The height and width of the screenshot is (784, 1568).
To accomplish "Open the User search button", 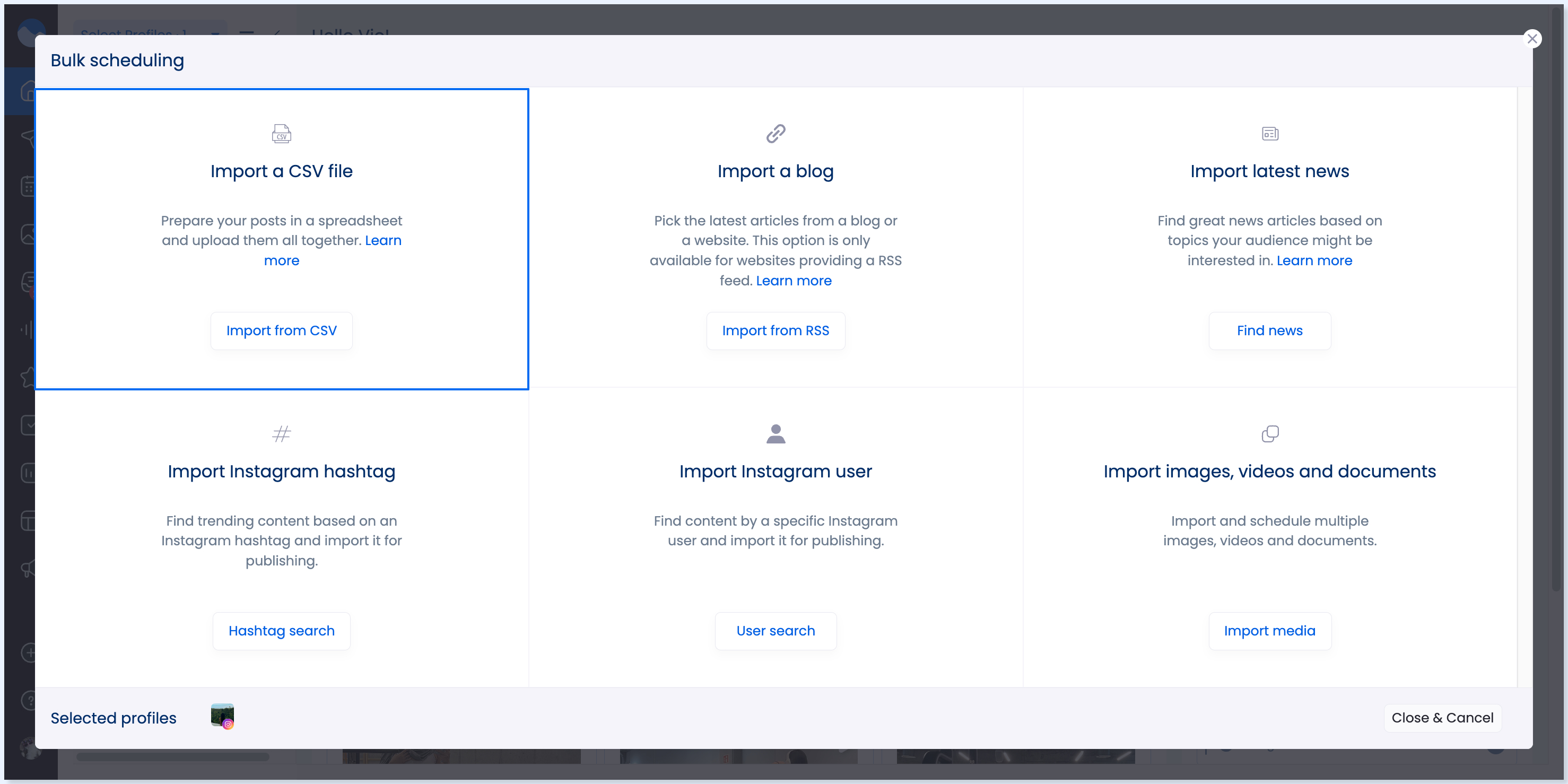I will tap(776, 631).
